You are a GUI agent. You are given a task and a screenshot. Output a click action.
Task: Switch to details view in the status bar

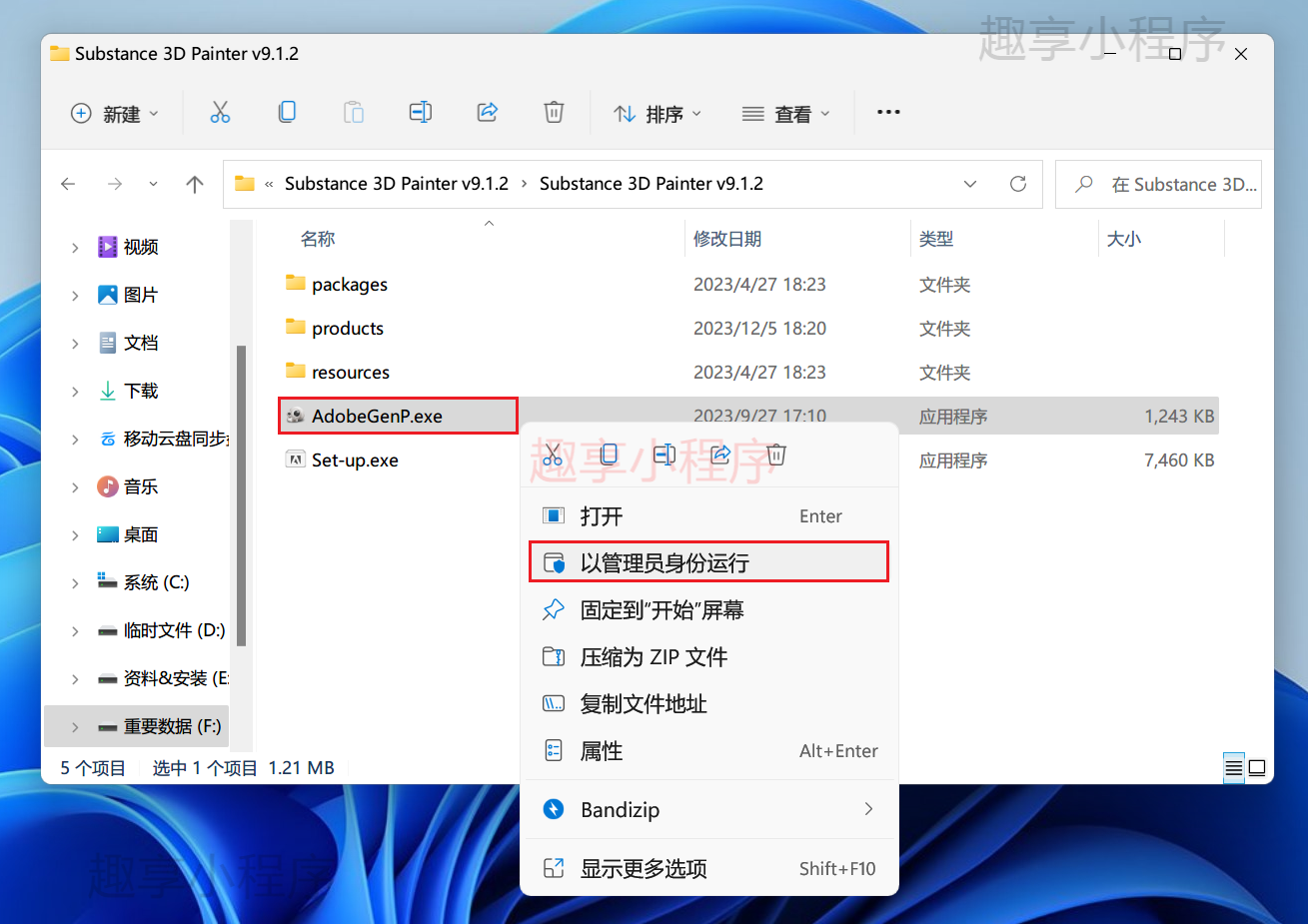1234,768
